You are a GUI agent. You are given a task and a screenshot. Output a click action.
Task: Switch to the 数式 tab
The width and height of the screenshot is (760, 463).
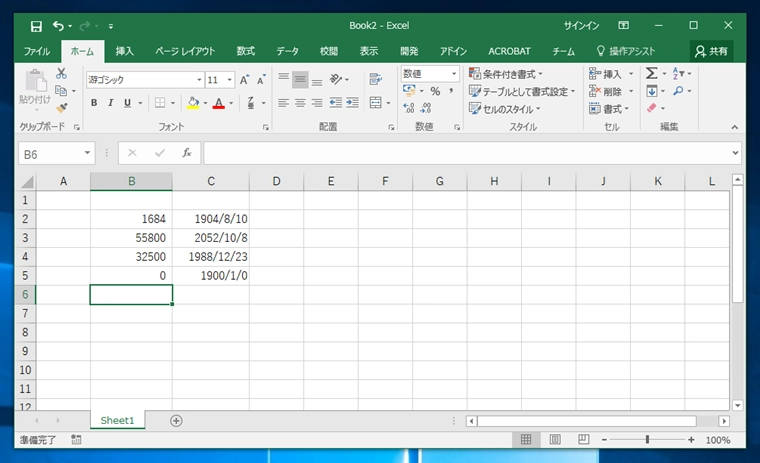pyautogui.click(x=246, y=51)
